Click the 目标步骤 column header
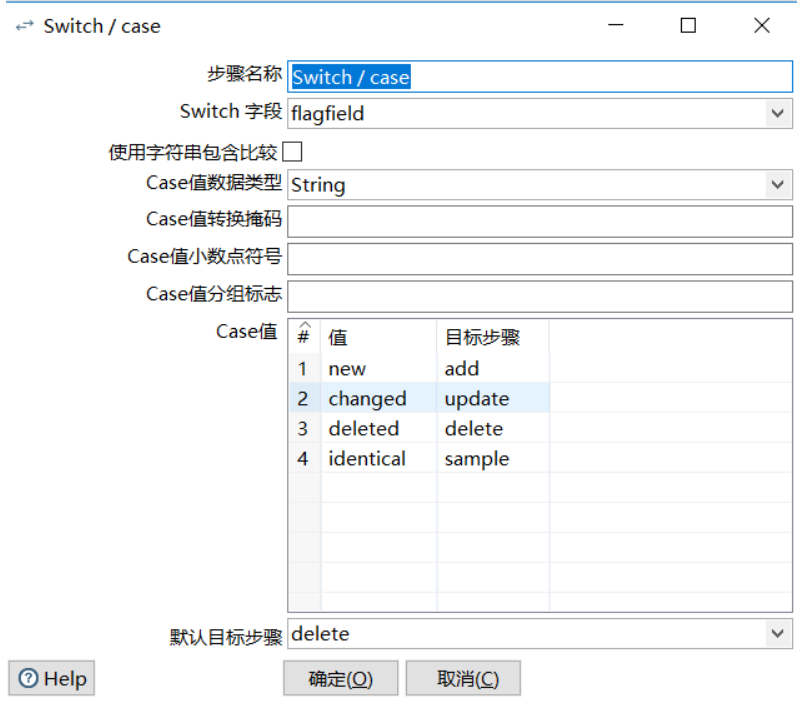The height and width of the screenshot is (706, 808). 493,337
